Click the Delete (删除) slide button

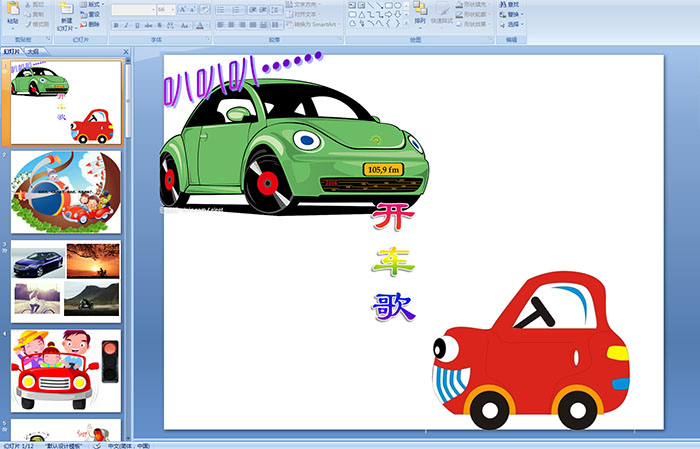coord(90,24)
